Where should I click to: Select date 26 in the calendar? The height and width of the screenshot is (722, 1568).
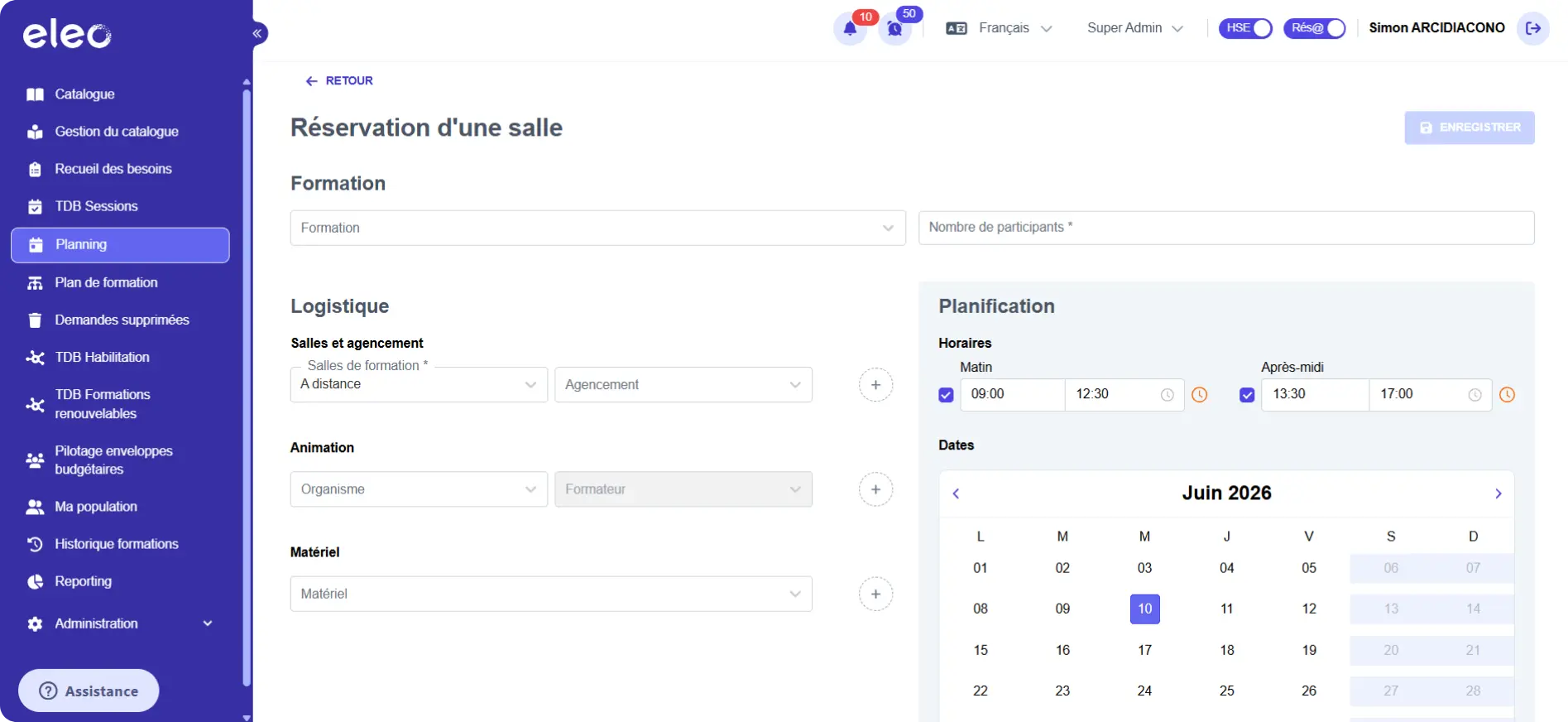pos(1309,691)
